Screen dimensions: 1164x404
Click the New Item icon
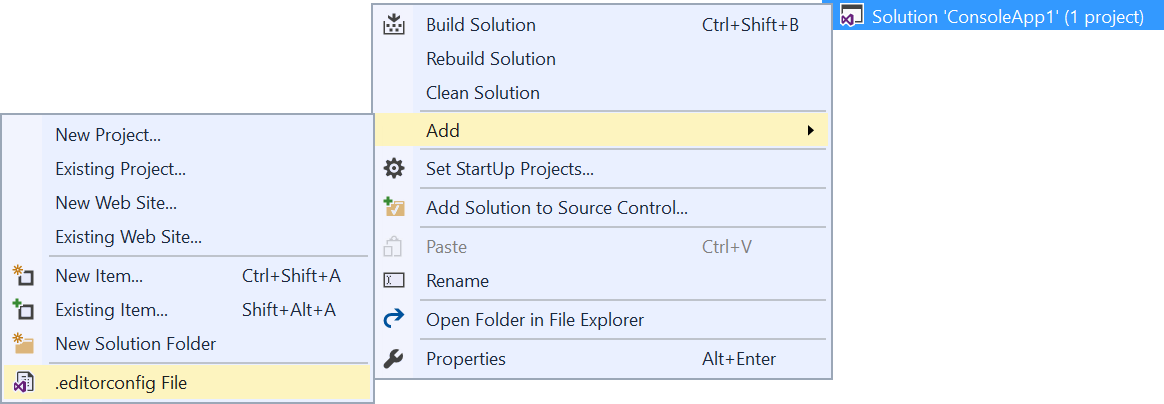point(24,276)
